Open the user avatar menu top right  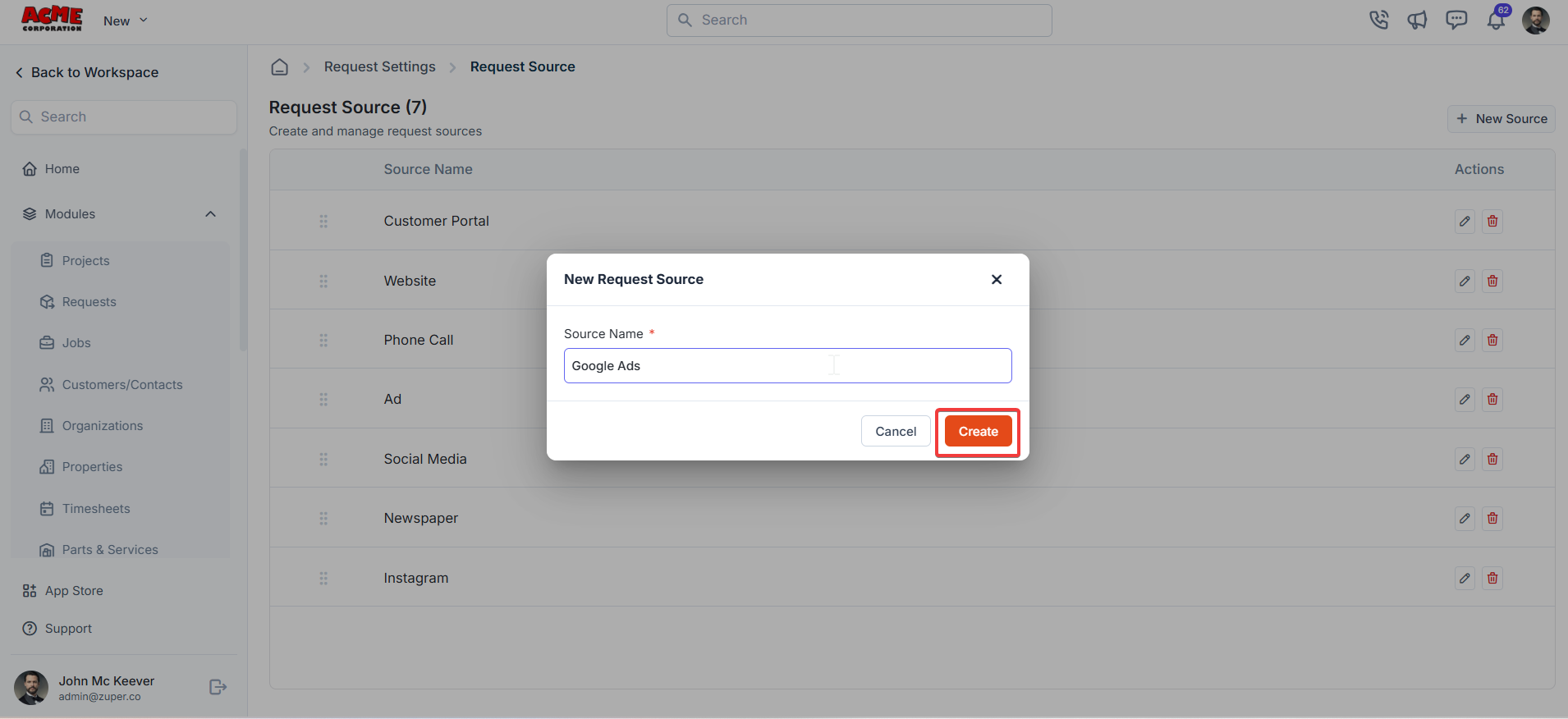click(1535, 21)
